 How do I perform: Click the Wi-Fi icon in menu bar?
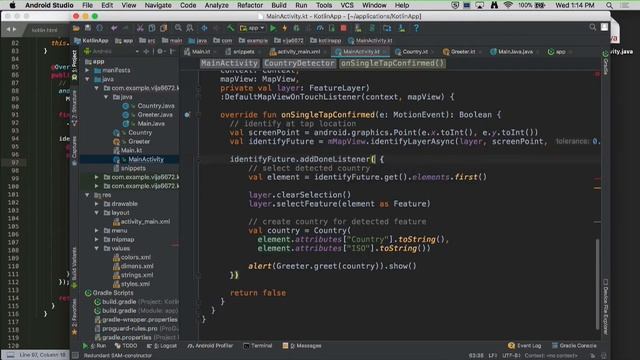pyautogui.click(x=508, y=5)
